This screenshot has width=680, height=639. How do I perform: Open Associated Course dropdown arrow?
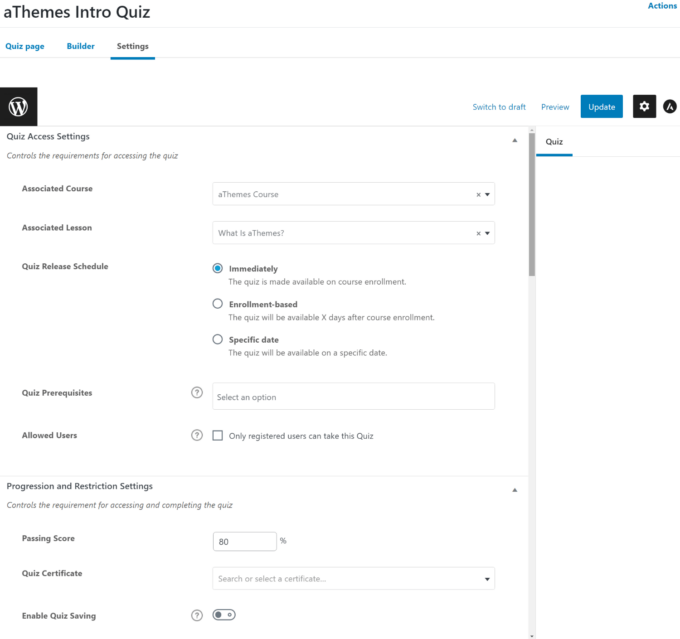(487, 195)
